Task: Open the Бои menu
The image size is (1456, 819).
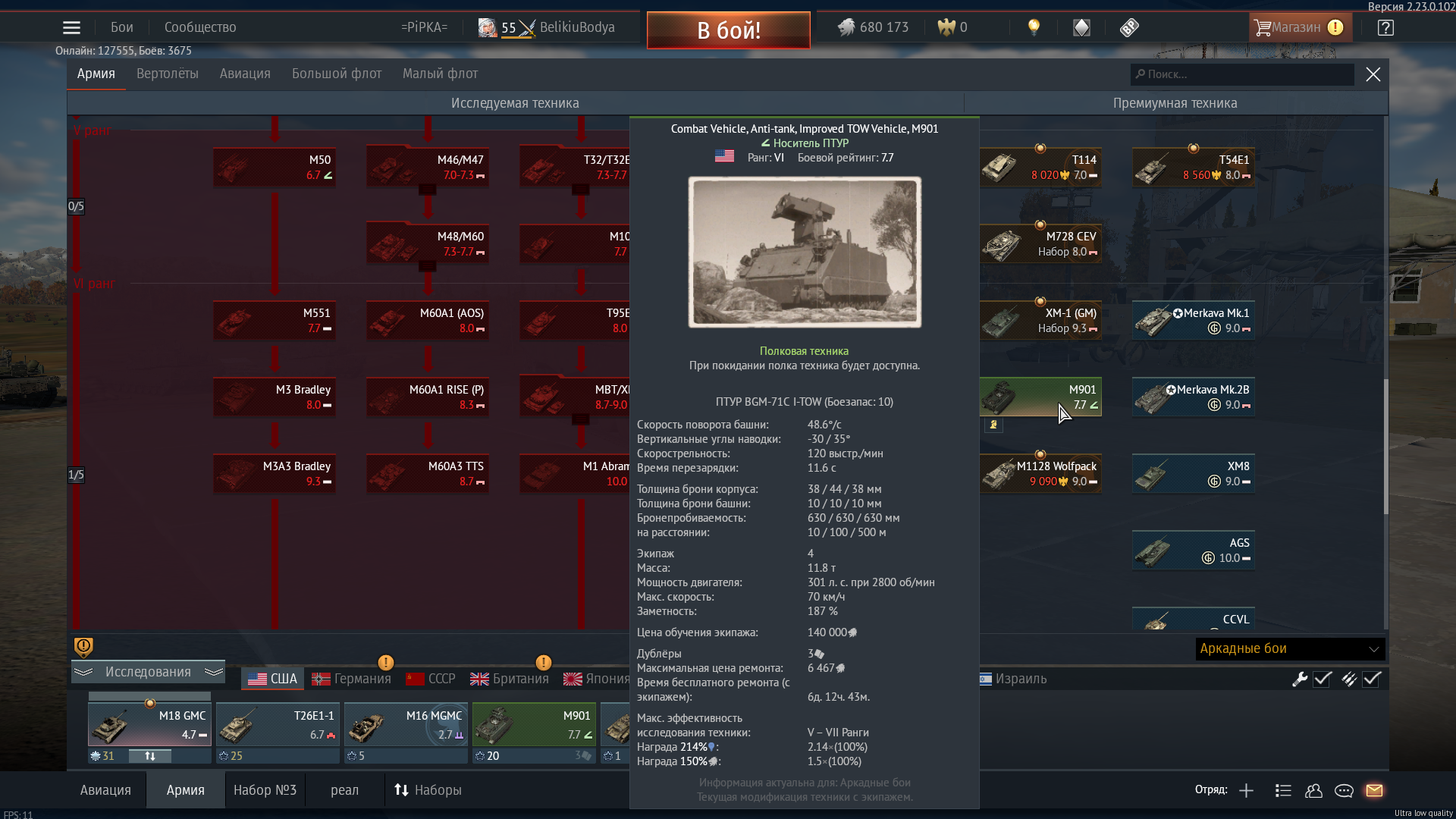Action: pyautogui.click(x=122, y=27)
